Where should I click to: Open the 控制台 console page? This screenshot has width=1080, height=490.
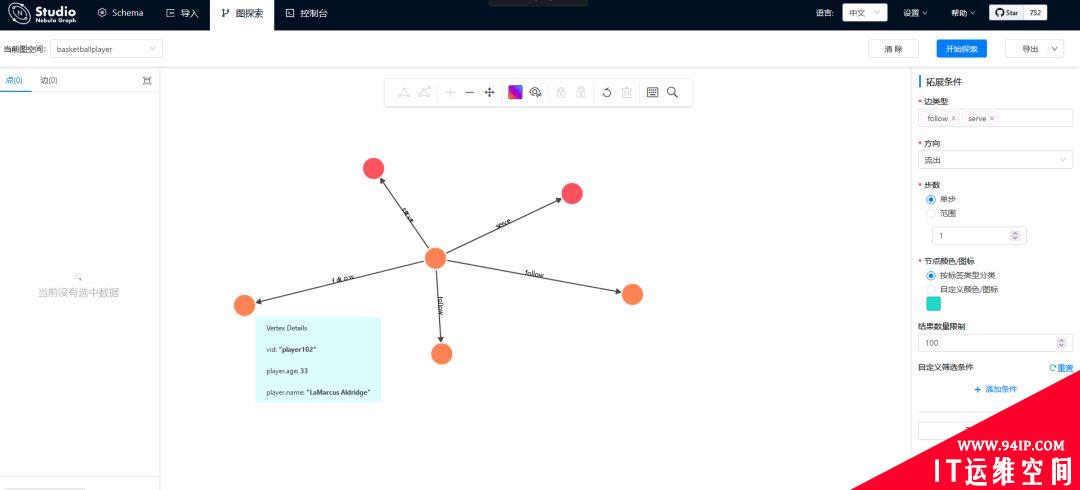pyautogui.click(x=307, y=13)
